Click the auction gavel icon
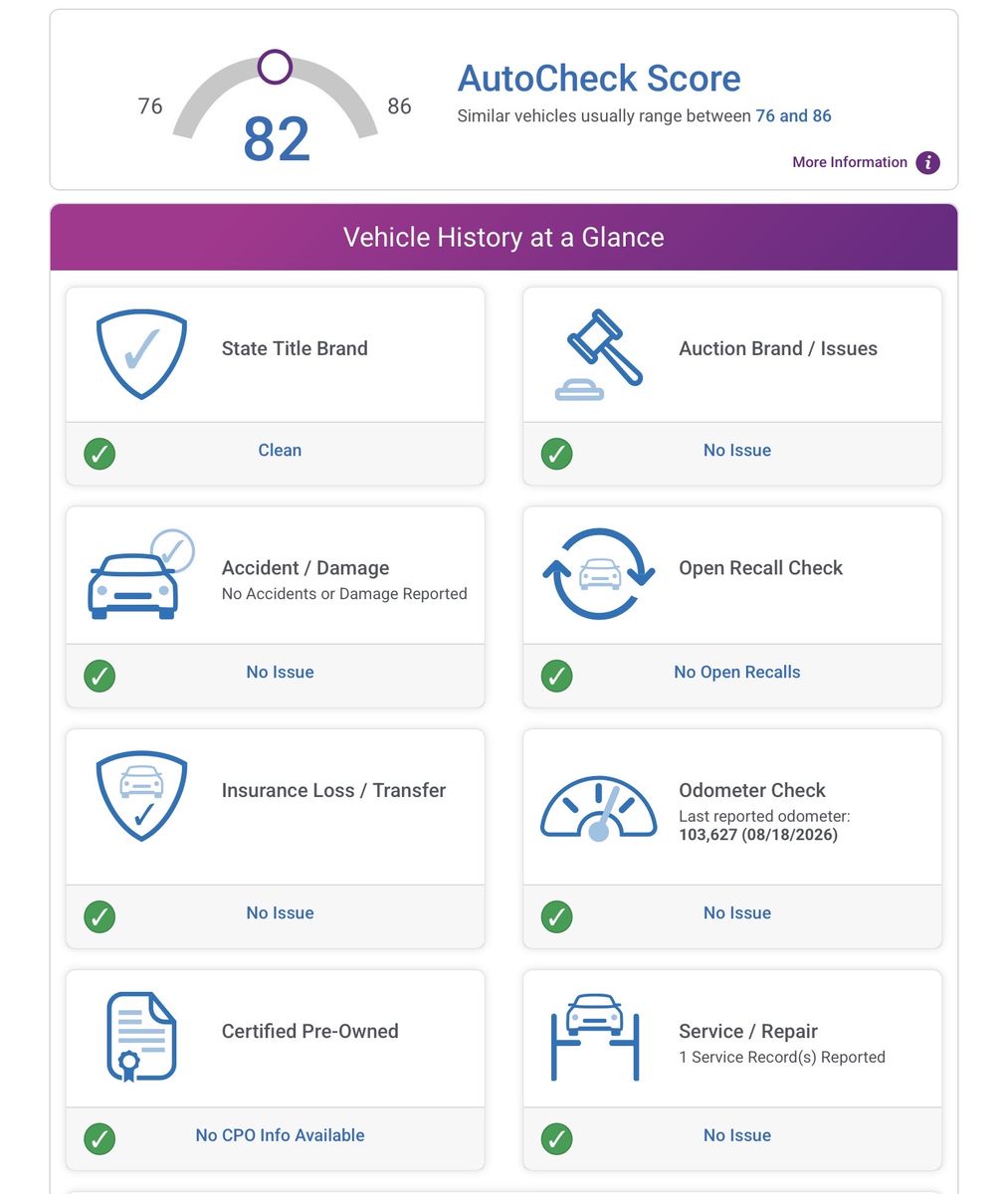Screen dimensions: 1008x1194 coord(599,354)
